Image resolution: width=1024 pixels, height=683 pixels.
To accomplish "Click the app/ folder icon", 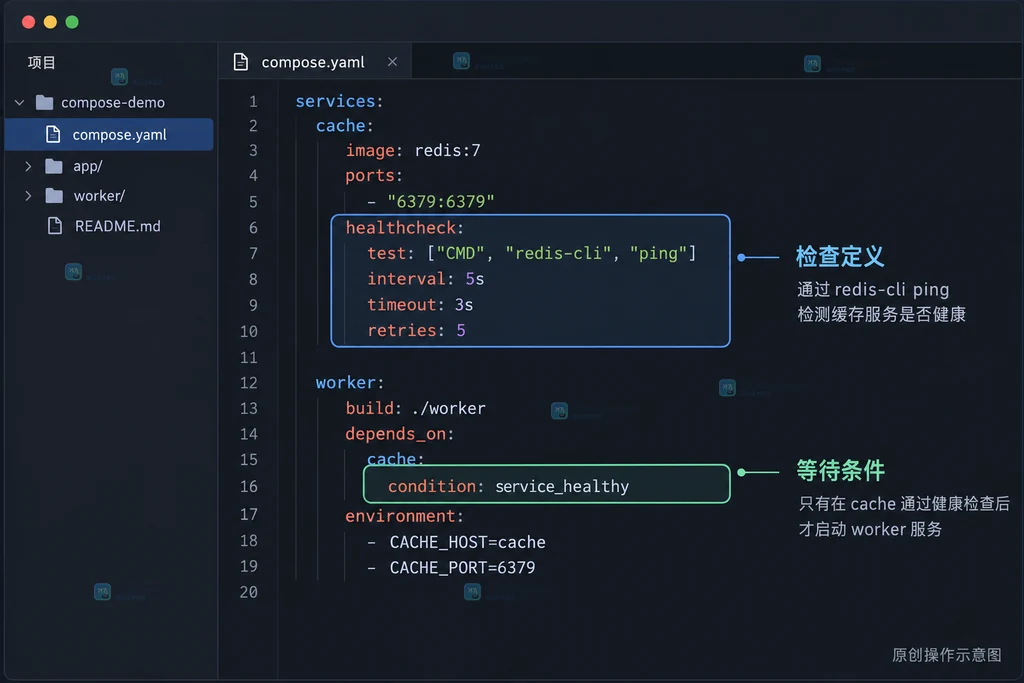I will [54, 167].
